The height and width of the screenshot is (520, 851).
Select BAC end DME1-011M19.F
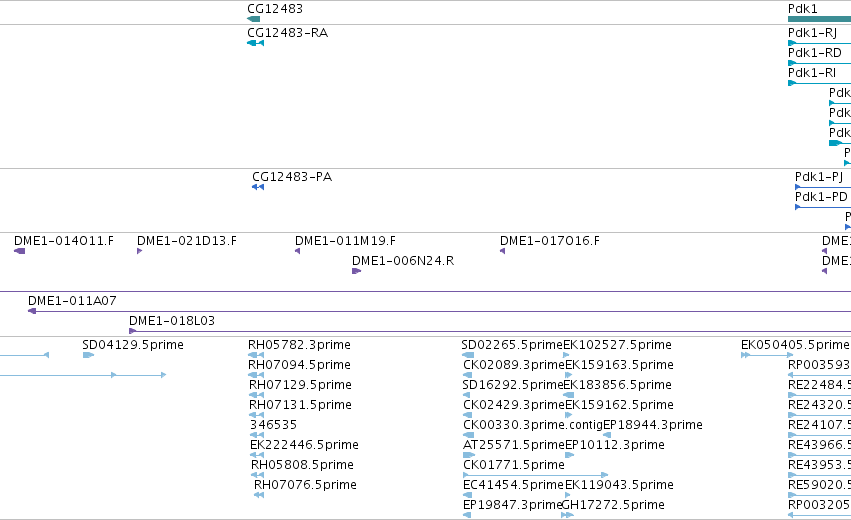[x=345, y=241]
